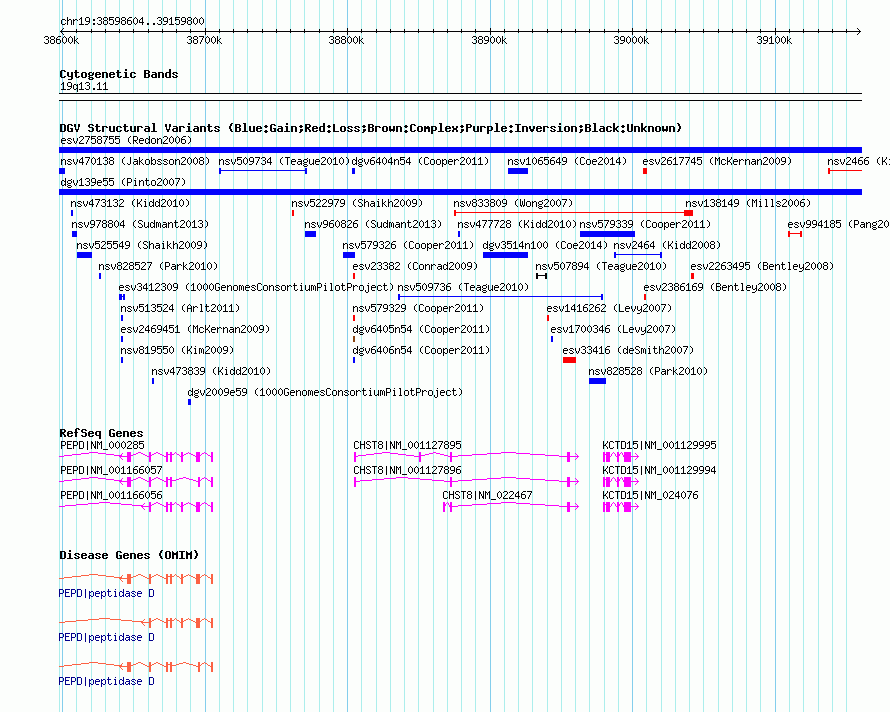Open esv2263495 (Bentley2008) variant
Screen dimensions: 890x712
tap(762, 266)
